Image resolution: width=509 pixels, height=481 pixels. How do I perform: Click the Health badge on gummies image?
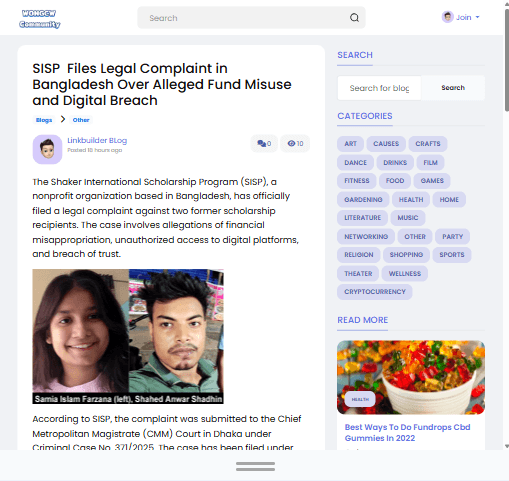(360, 399)
